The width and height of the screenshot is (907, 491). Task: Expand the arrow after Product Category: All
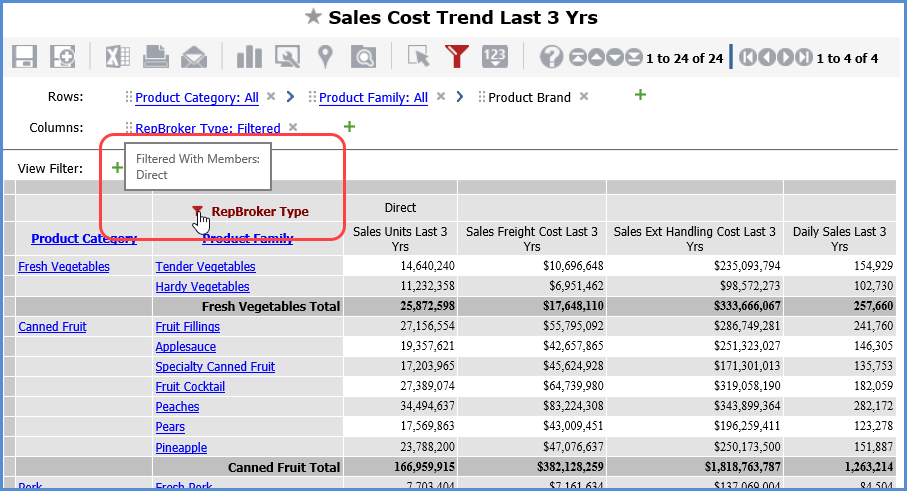tap(290, 97)
